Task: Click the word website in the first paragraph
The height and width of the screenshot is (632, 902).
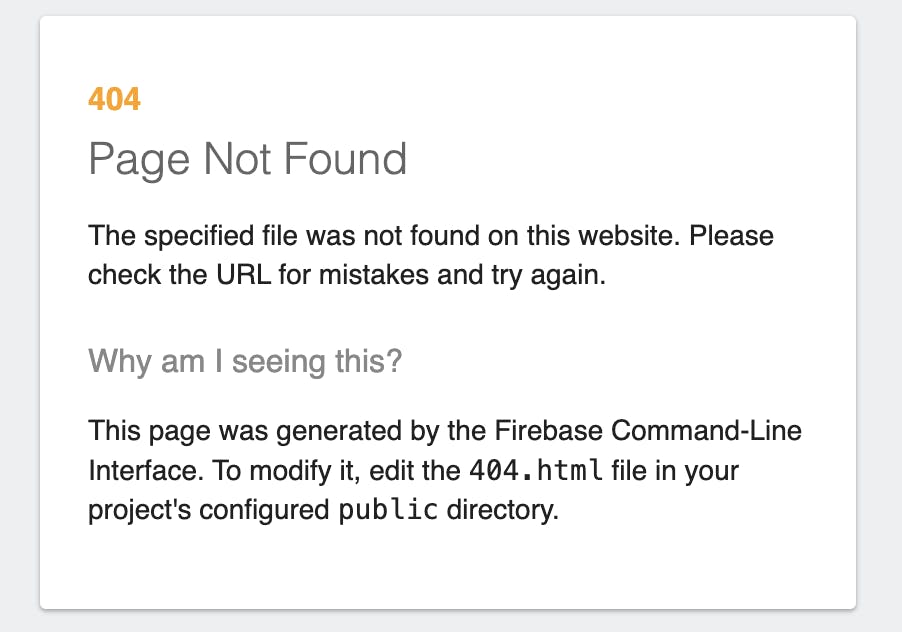Action: pos(629,235)
